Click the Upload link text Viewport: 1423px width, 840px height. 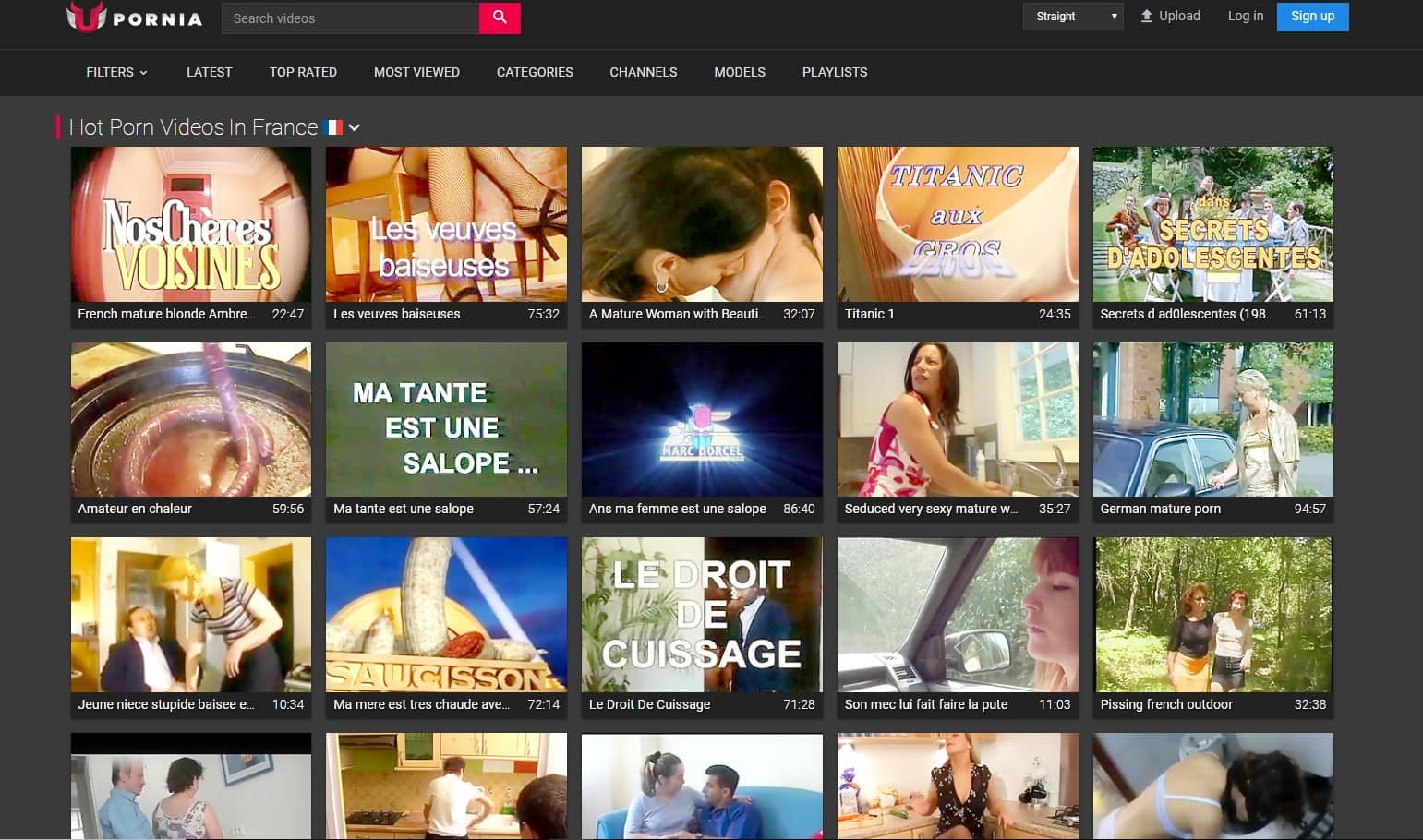tap(1179, 16)
